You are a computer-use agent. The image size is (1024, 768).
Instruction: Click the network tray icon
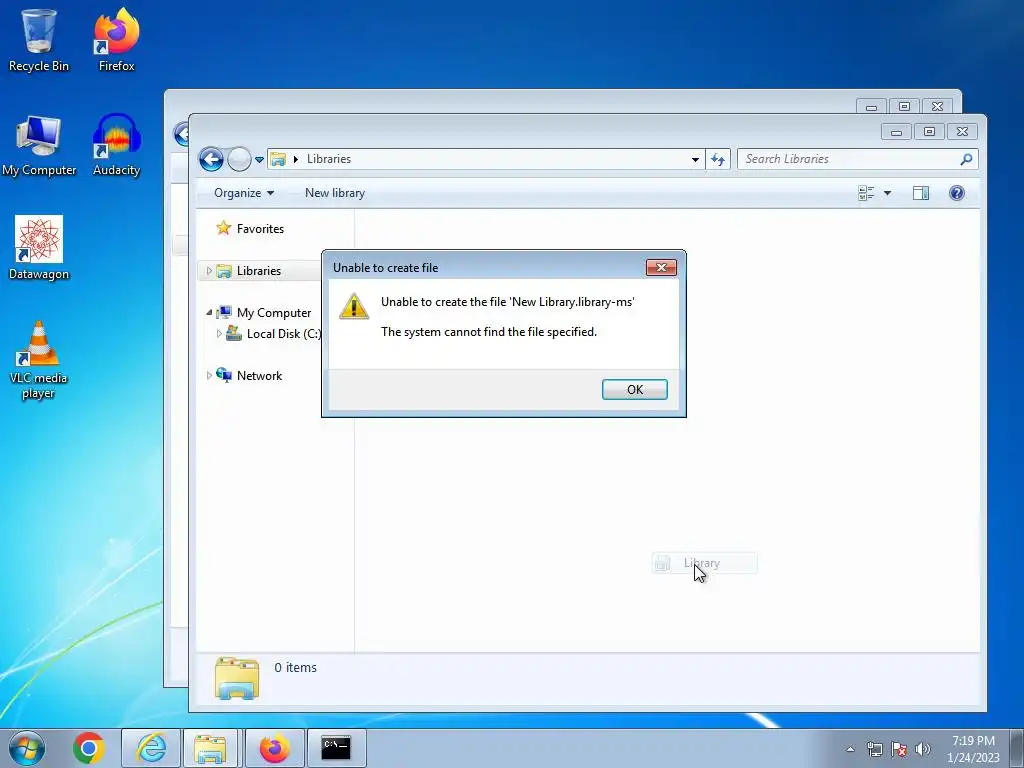(x=874, y=749)
